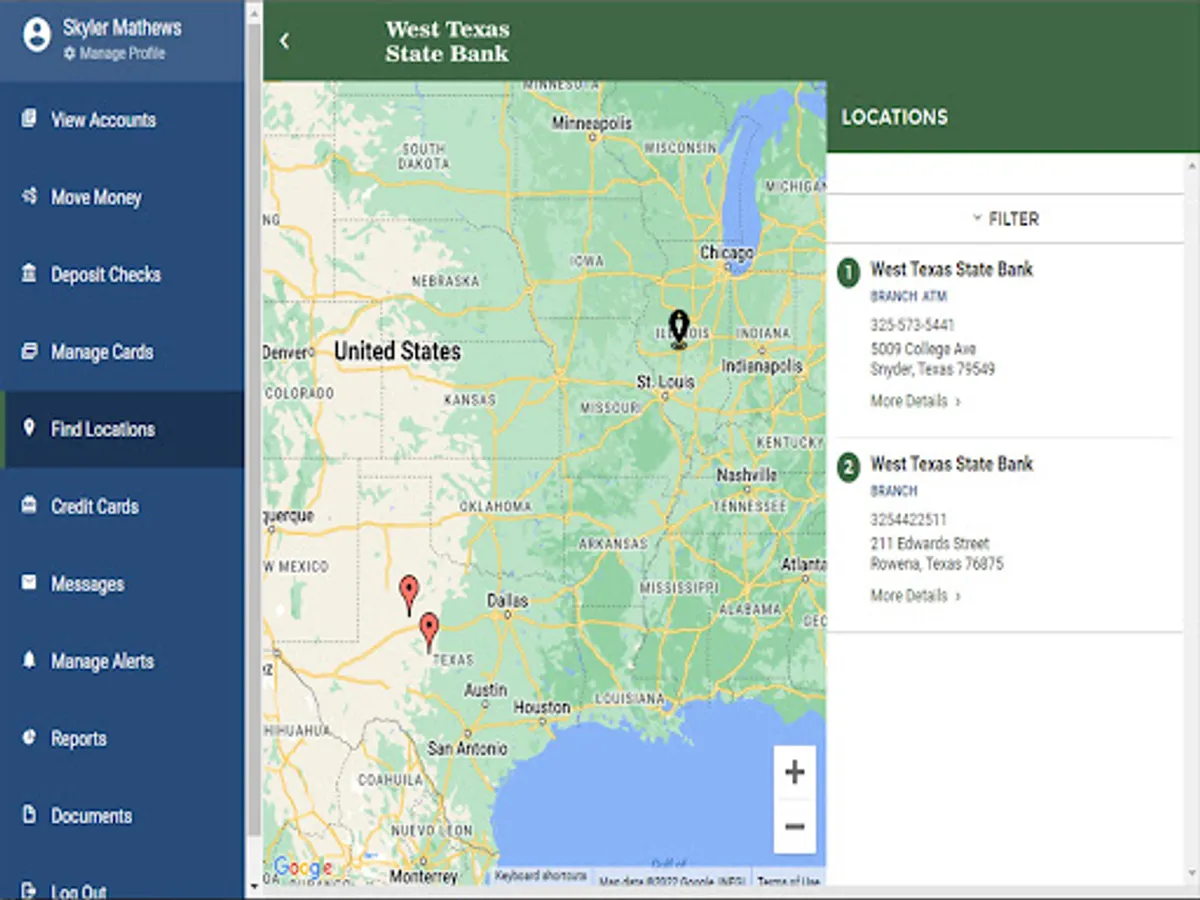Check Messages from the sidebar

coord(89,584)
